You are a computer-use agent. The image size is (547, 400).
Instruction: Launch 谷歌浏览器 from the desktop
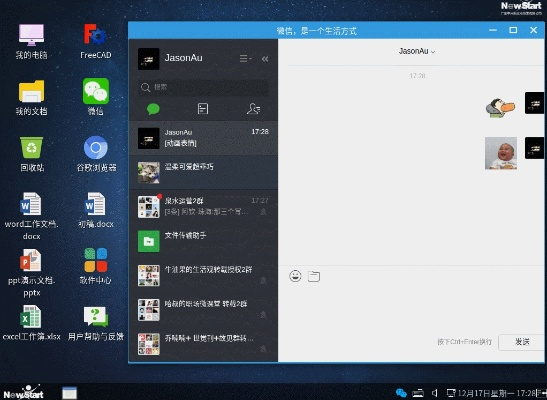click(x=96, y=154)
